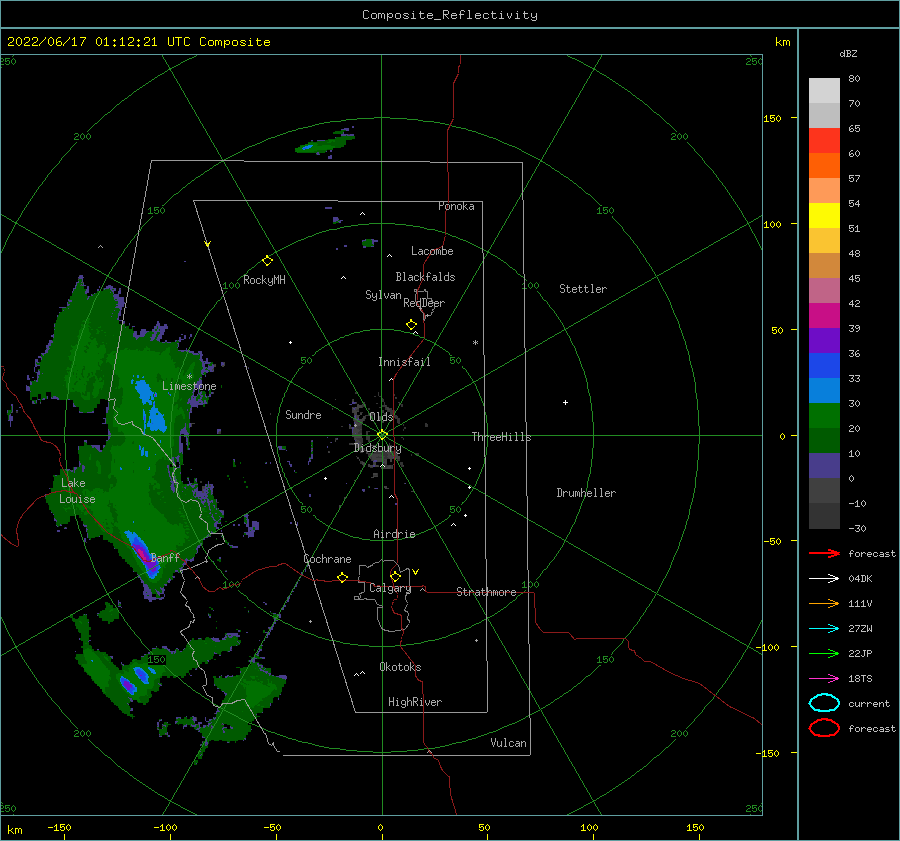900x841 pixels.
Task: Click the Strathmore label
Action: tap(486, 592)
